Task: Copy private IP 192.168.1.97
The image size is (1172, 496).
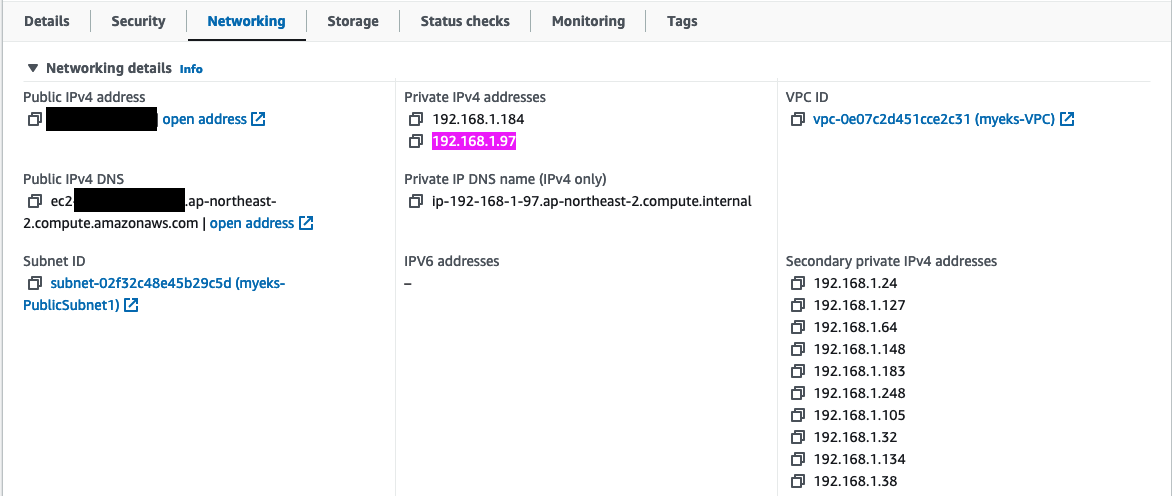Action: point(416,142)
